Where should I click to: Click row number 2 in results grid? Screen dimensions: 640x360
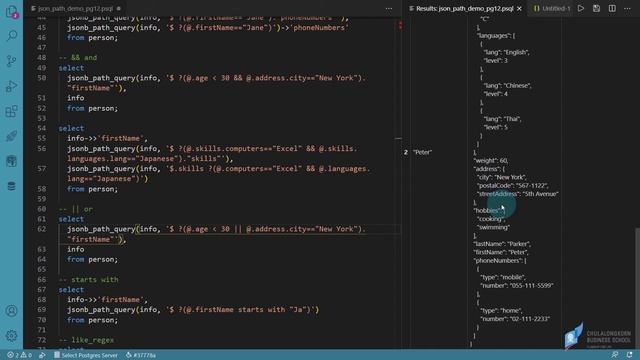tap(406, 152)
